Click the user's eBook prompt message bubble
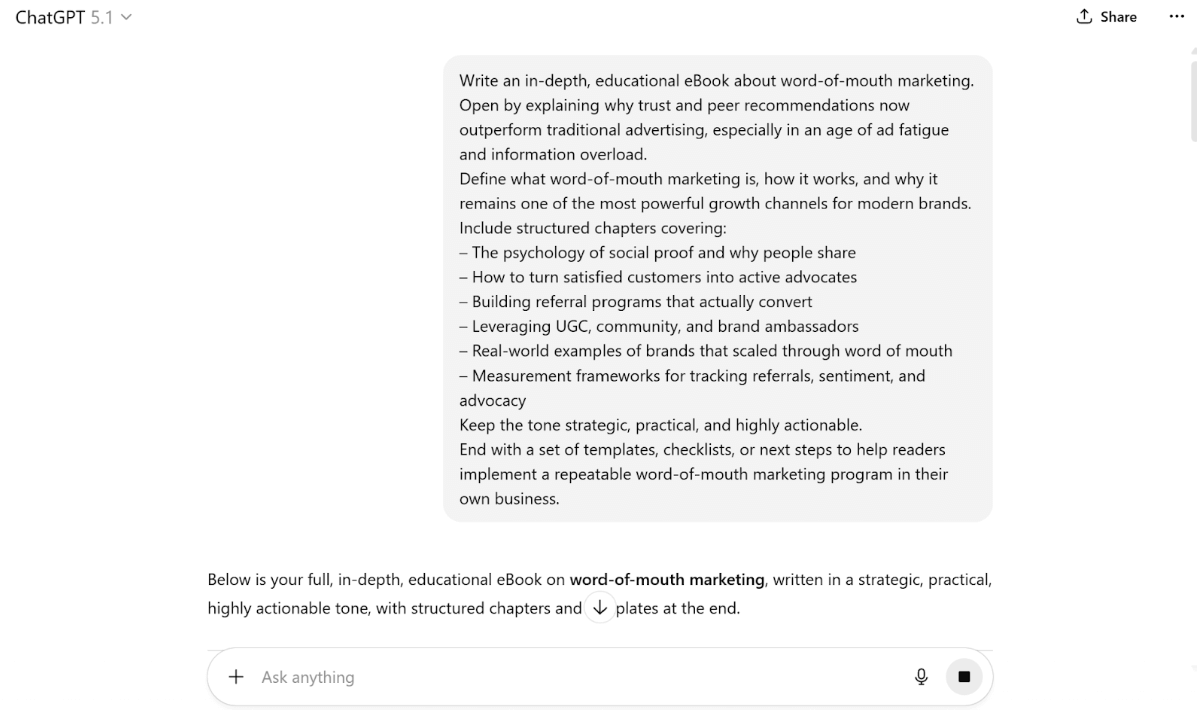 [717, 290]
